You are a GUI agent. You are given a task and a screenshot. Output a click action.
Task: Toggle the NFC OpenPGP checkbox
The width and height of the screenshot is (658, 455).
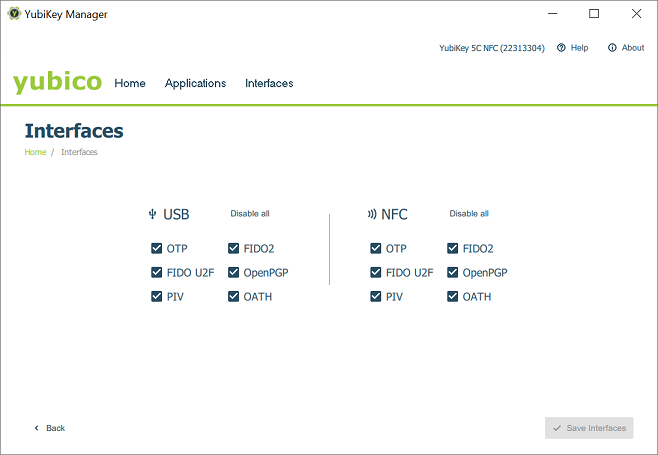point(452,272)
